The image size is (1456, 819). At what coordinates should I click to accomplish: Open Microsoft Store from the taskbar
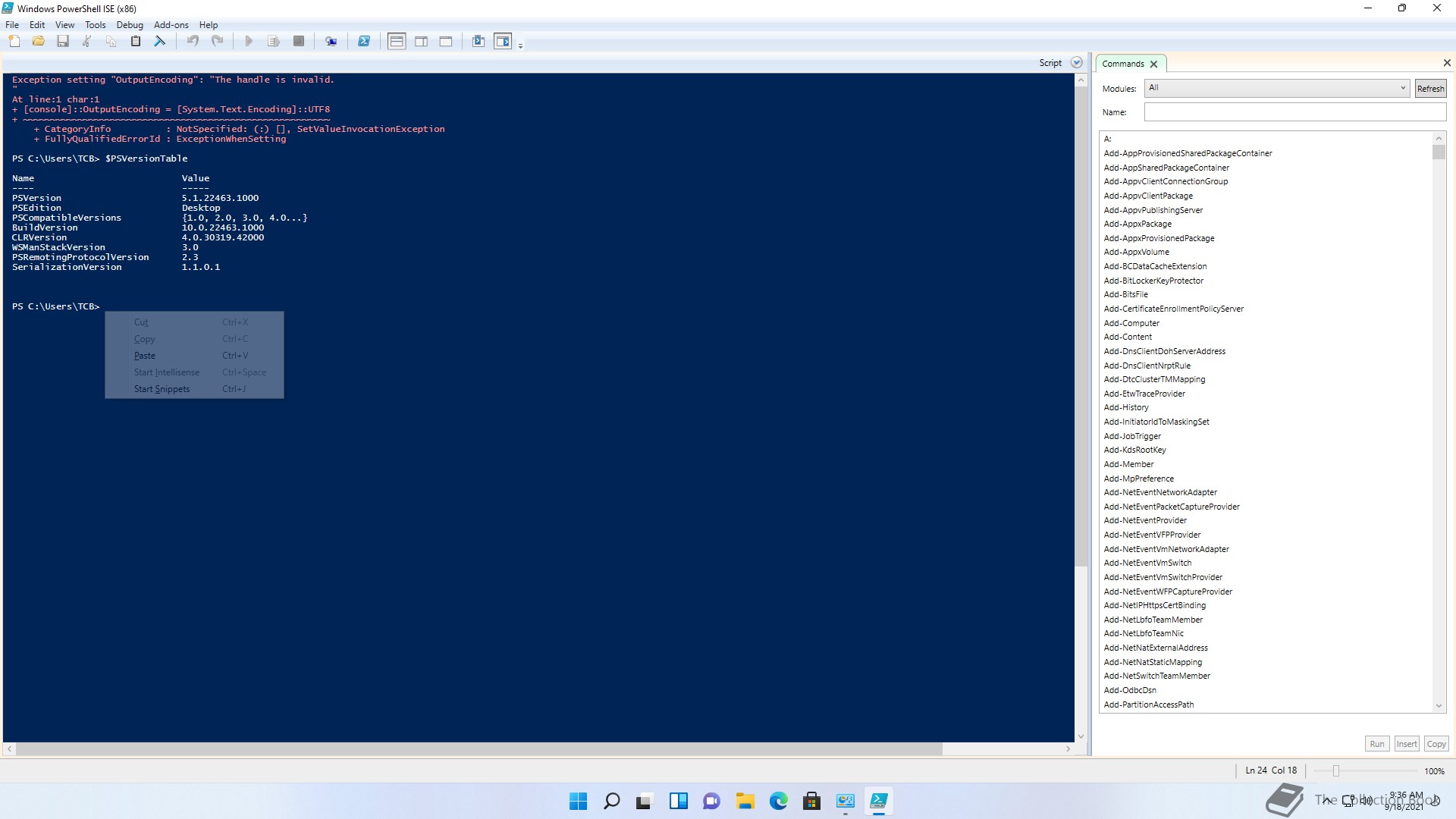(x=811, y=801)
